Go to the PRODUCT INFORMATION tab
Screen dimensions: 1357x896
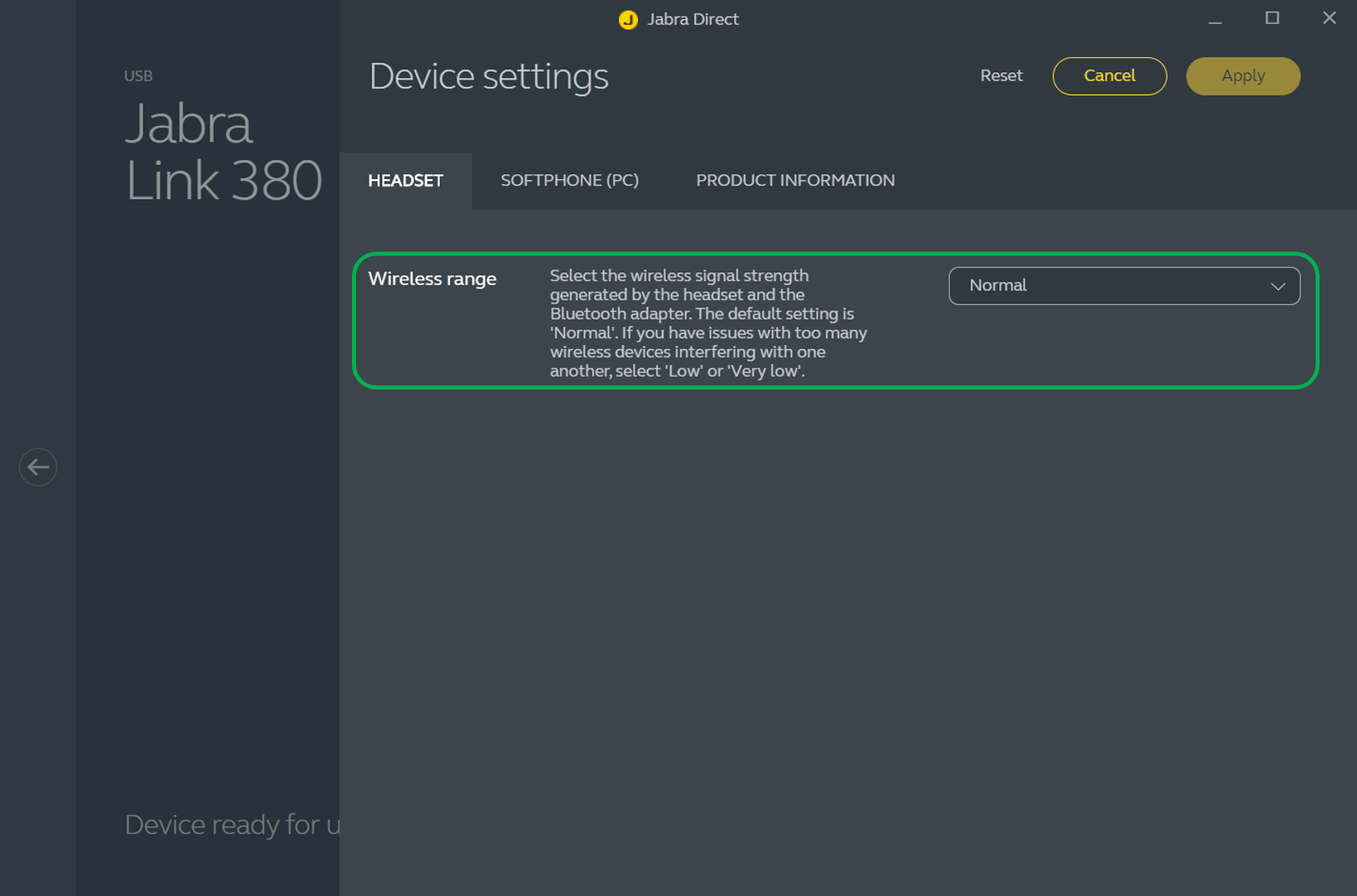tap(795, 181)
